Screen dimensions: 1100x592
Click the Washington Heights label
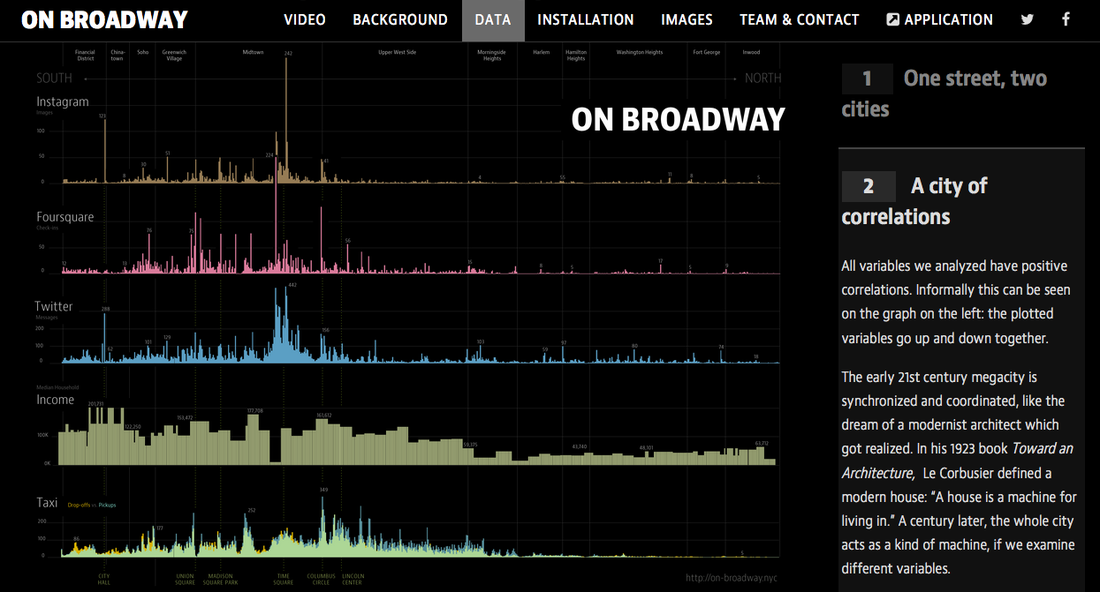pyautogui.click(x=639, y=53)
